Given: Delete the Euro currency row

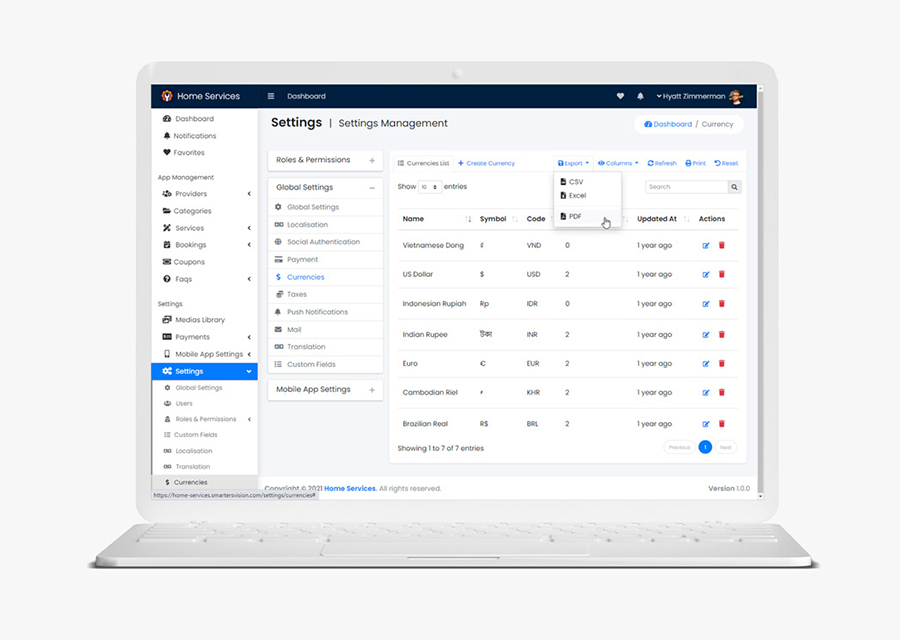Looking at the screenshot, I should (x=721, y=363).
